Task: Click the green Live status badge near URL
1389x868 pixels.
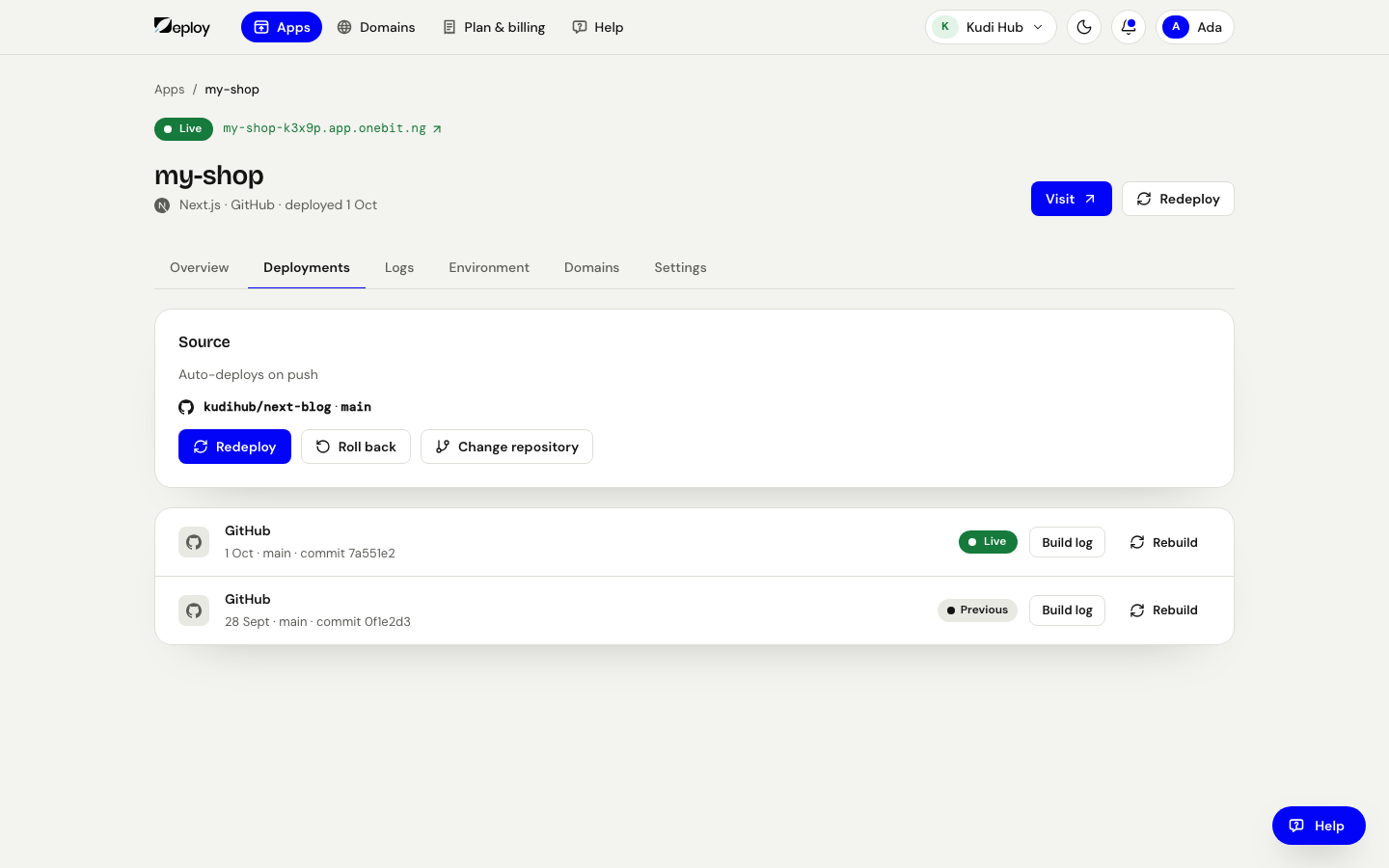Action: tap(183, 128)
